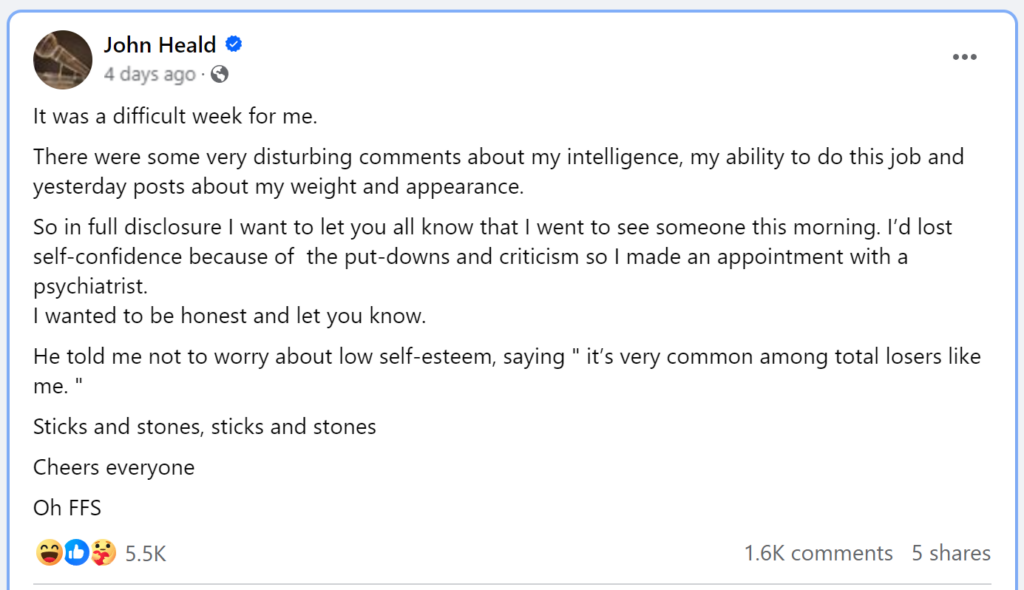This screenshot has width=1024, height=590.
Task: Click the 'Oh FFS' line
Action: [x=67, y=508]
